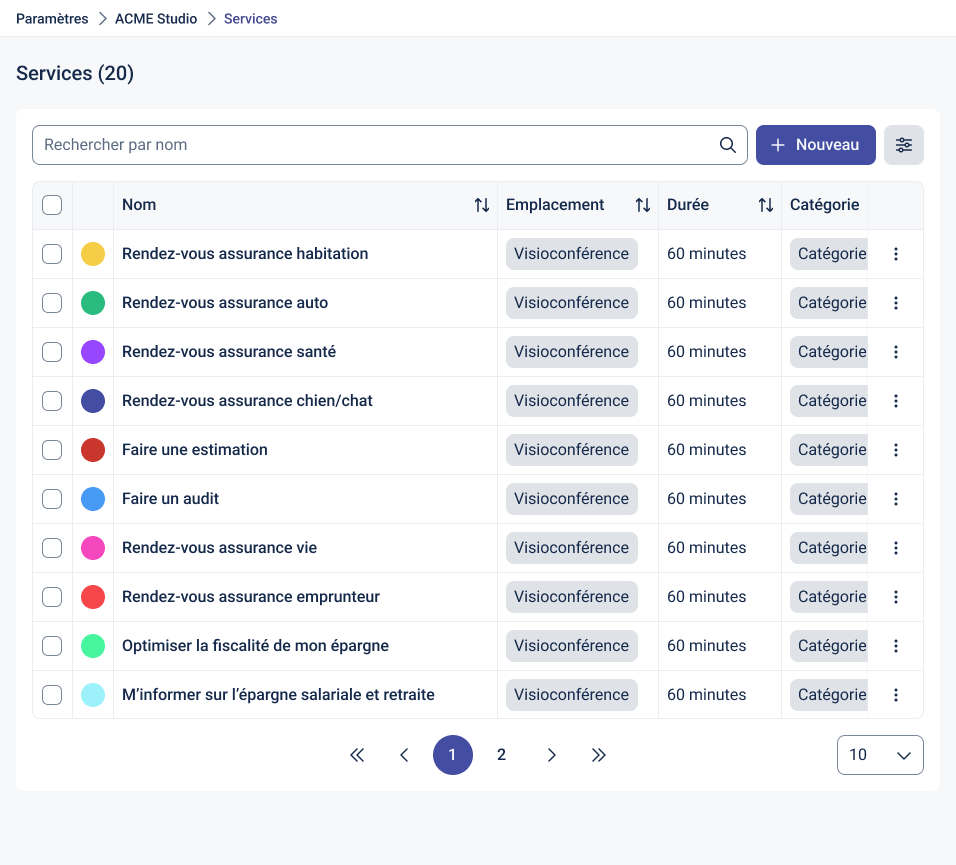Screen dimensions: 956x865
Task: Go to next page chevron
Action: pos(551,755)
